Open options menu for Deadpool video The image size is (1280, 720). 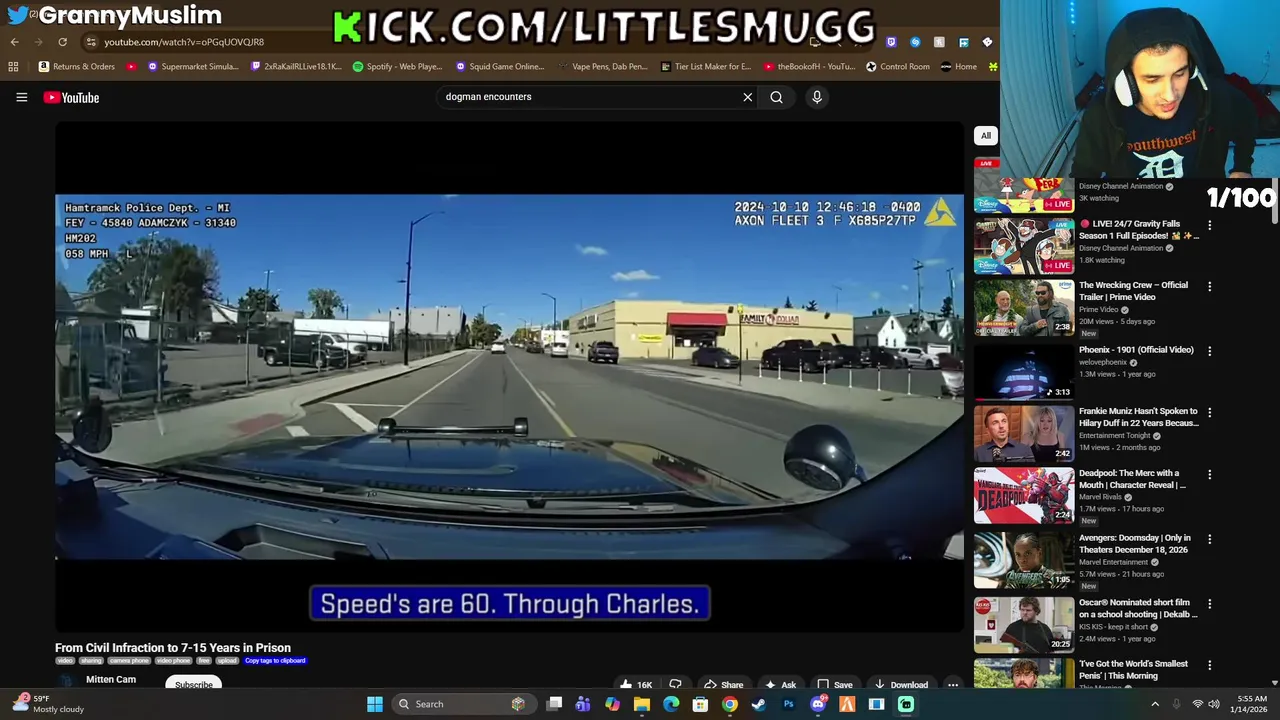tap(1209, 475)
